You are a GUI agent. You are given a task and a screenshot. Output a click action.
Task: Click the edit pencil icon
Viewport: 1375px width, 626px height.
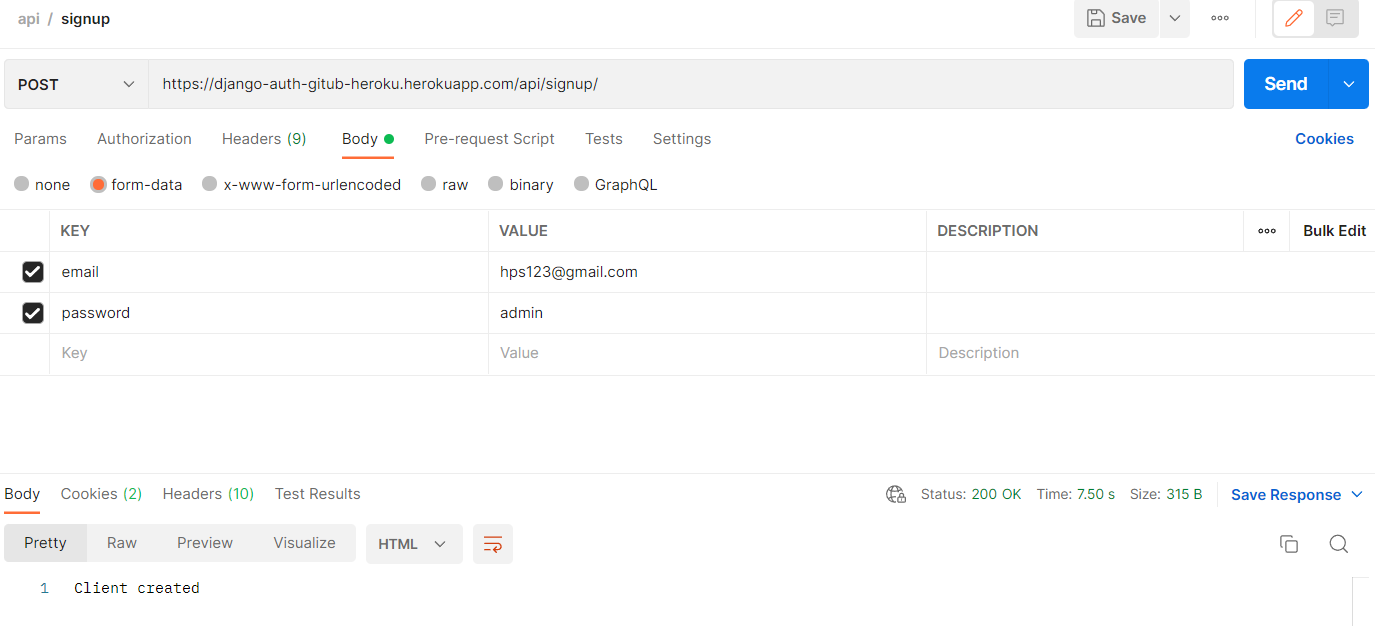coord(1293,18)
